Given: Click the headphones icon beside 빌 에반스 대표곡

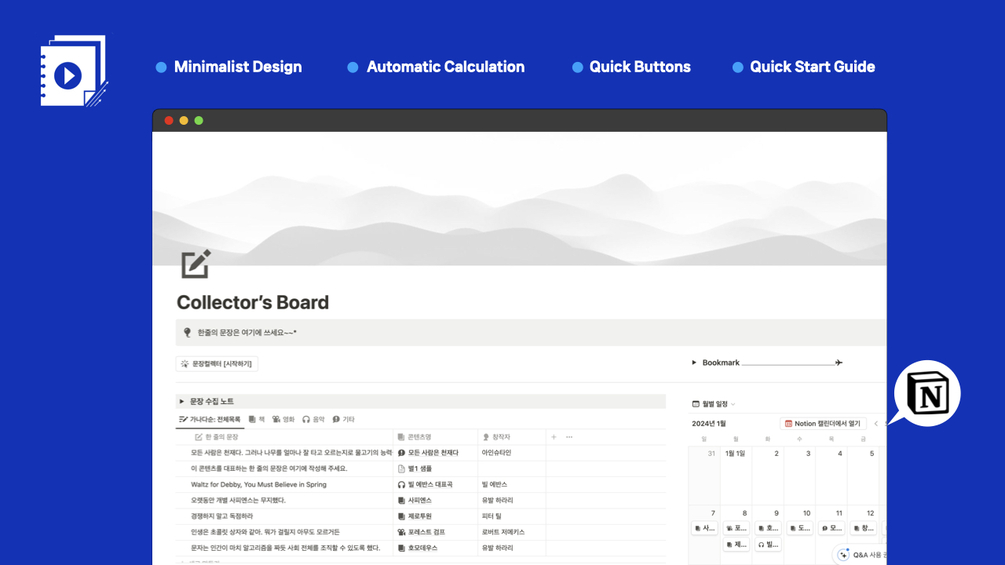Looking at the screenshot, I should pos(401,485).
